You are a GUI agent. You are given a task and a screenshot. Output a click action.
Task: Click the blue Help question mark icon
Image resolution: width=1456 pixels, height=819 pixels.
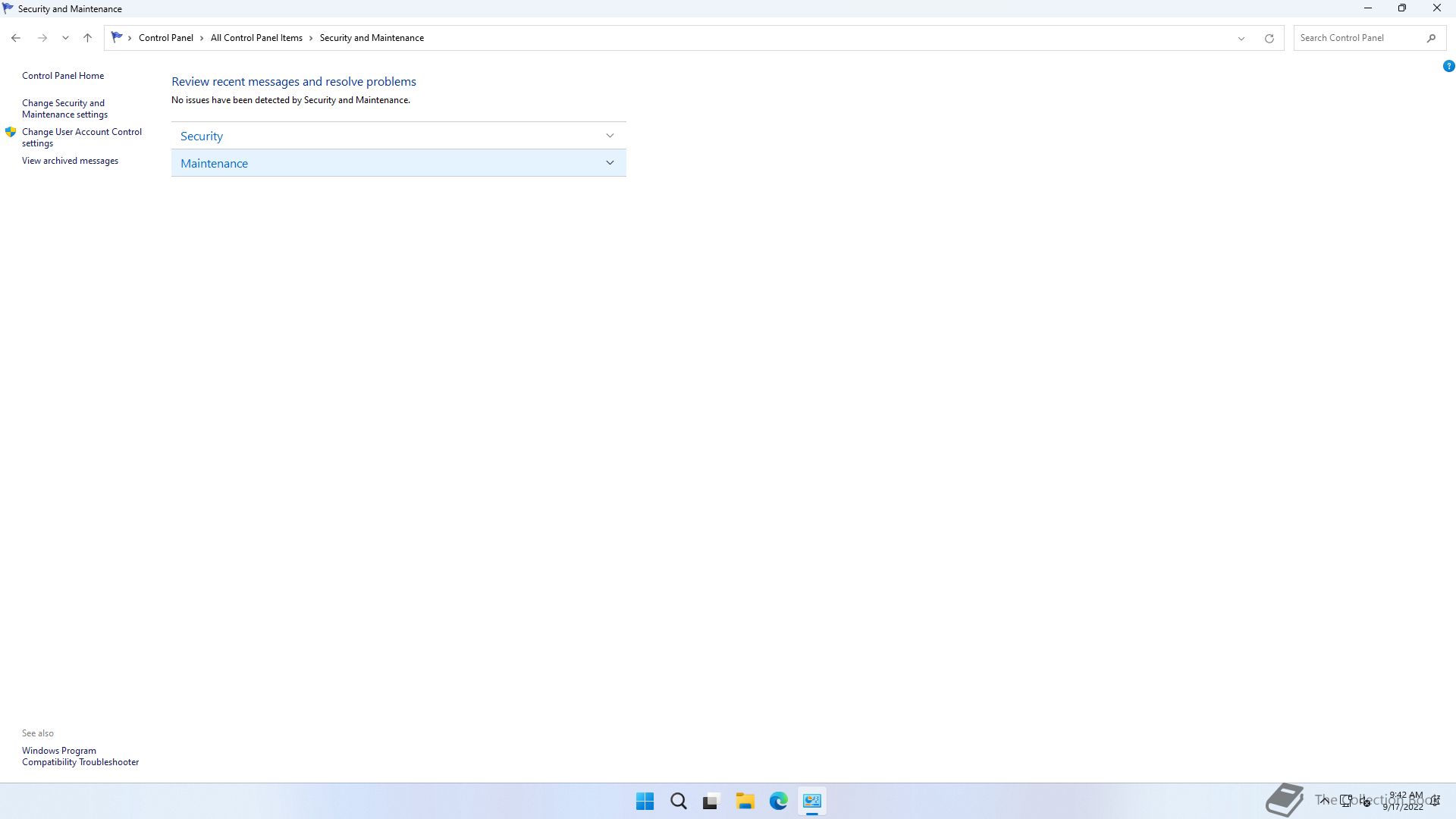coord(1448,67)
